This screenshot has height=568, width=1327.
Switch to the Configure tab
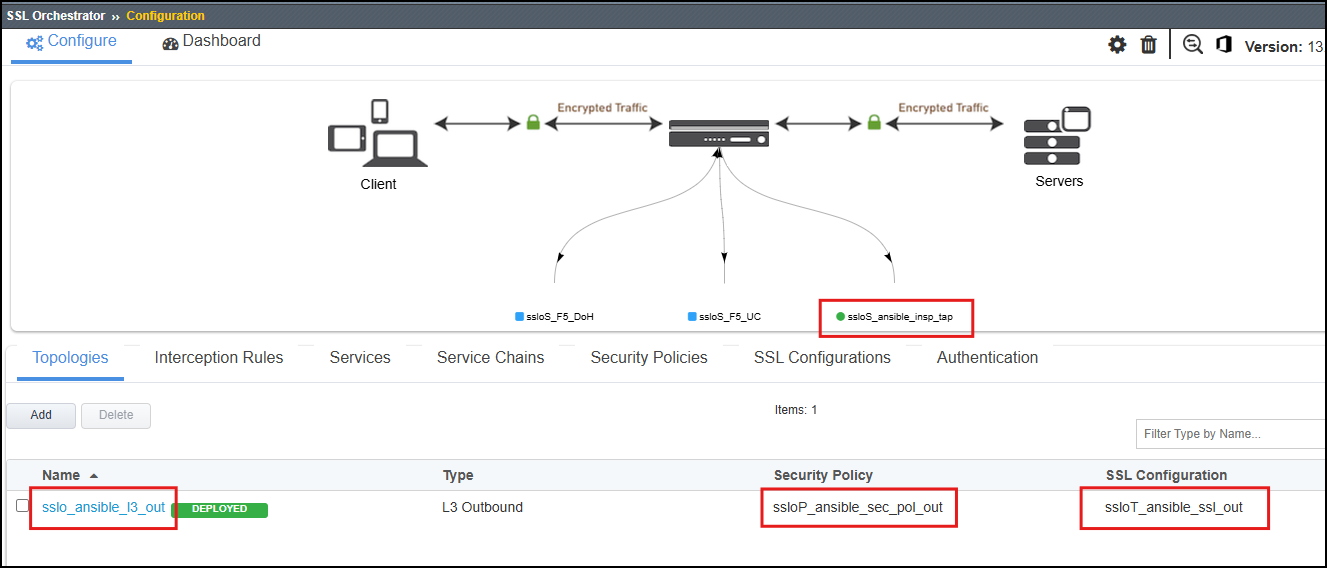[71, 42]
